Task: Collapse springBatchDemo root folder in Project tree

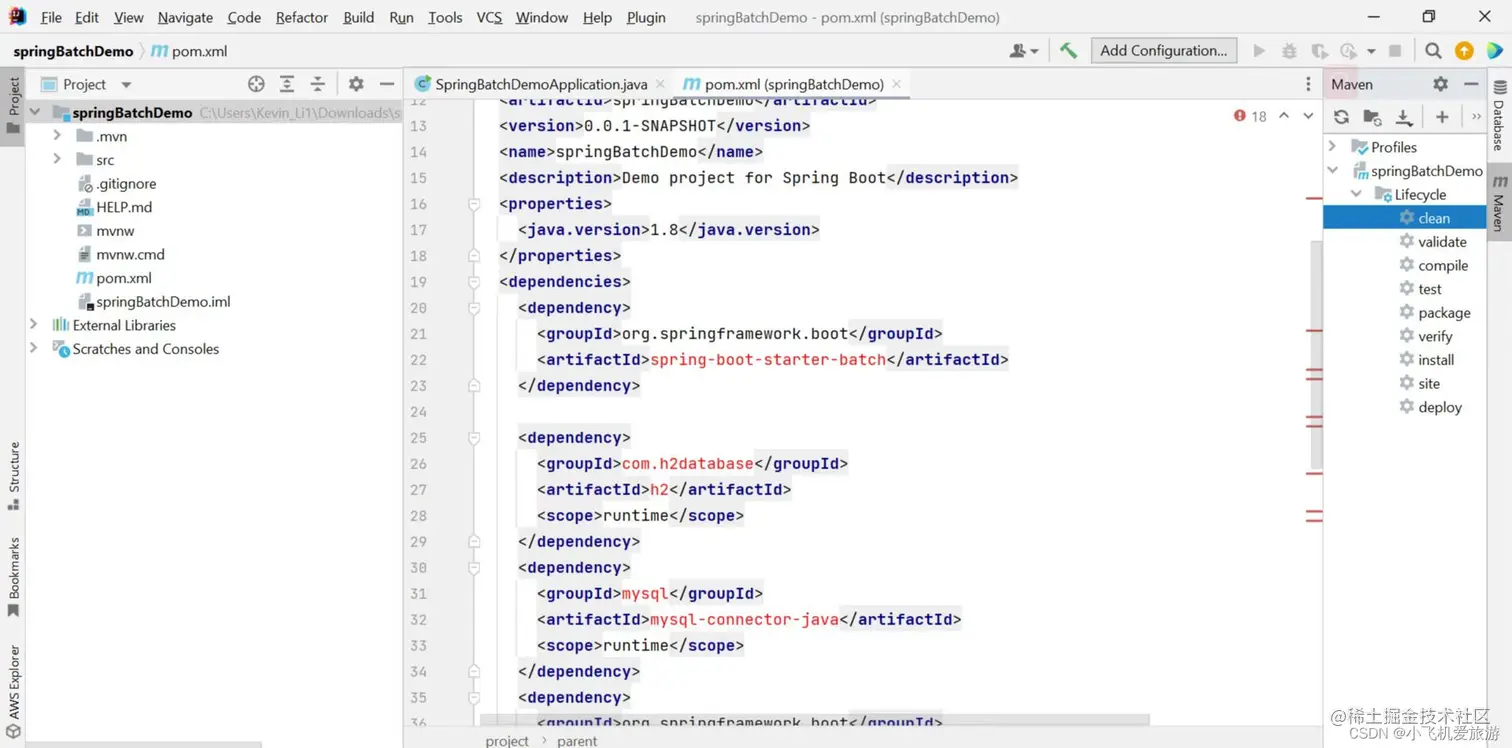Action: point(35,112)
